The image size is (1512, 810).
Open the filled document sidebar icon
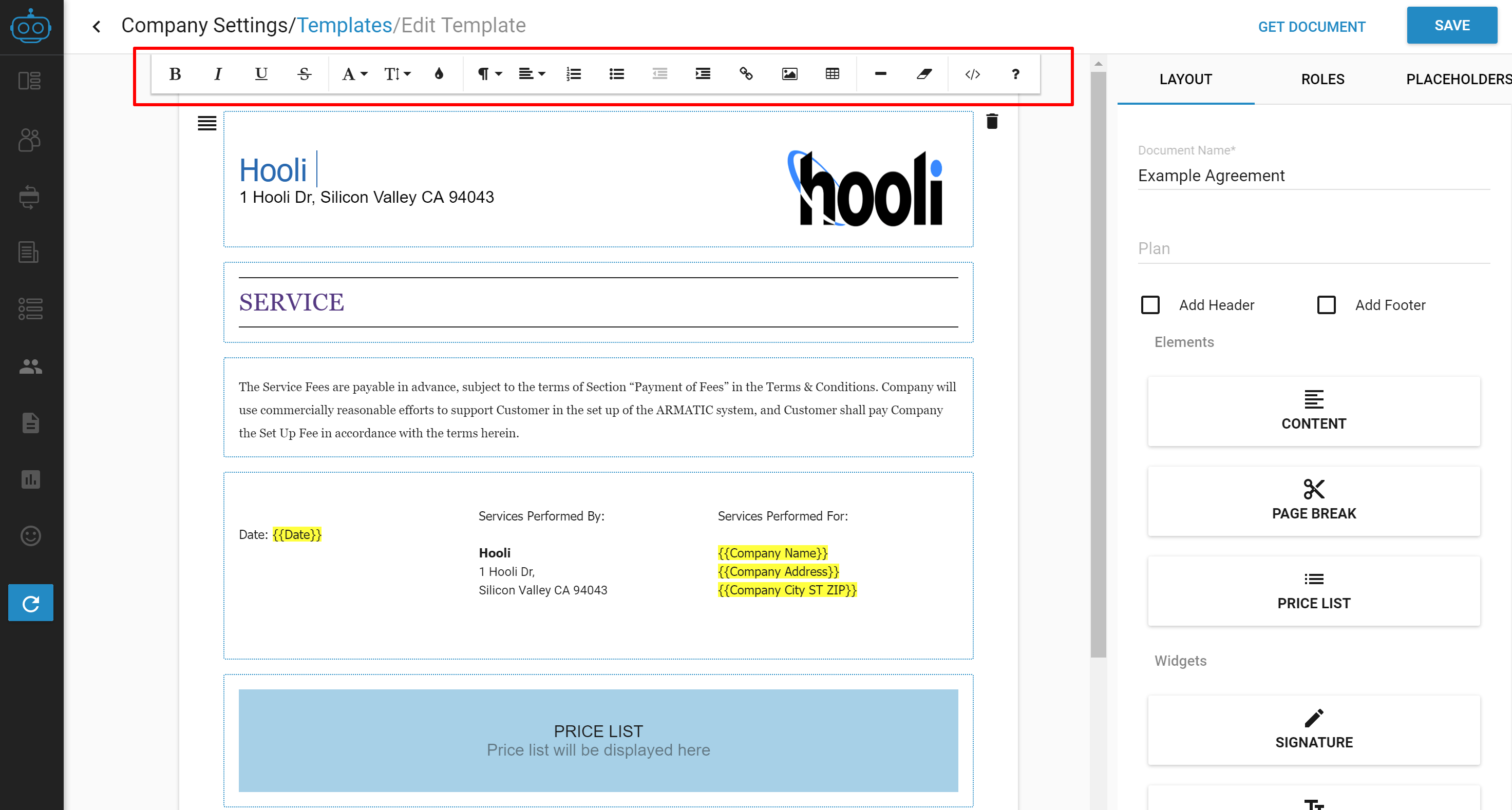point(30,423)
